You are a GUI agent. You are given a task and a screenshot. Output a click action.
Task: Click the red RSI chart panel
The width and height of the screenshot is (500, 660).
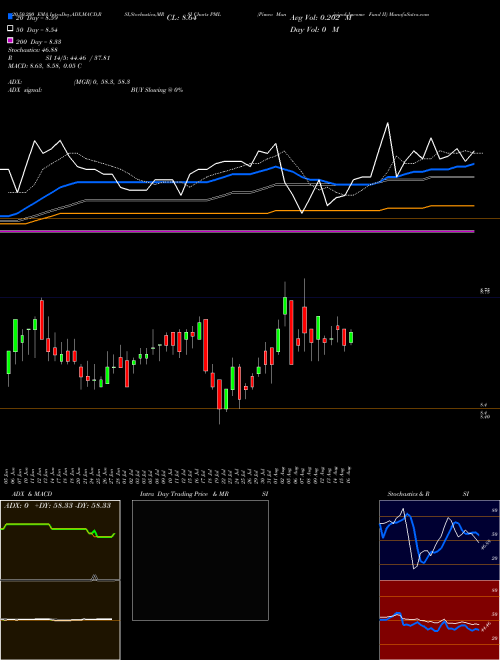pyautogui.click(x=439, y=620)
